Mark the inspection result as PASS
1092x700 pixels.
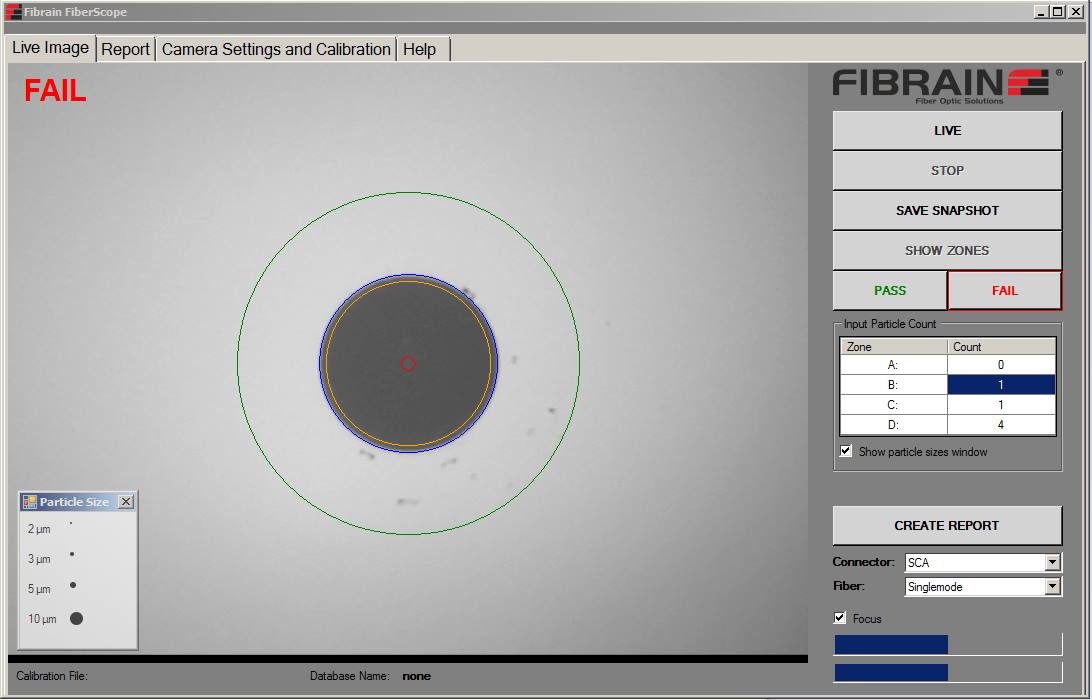tap(888, 290)
